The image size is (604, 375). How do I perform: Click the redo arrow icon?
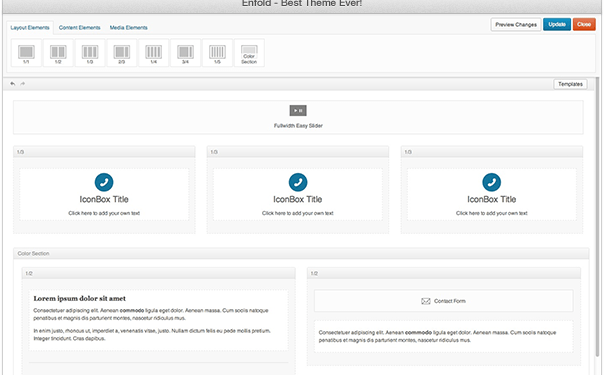(x=22, y=84)
